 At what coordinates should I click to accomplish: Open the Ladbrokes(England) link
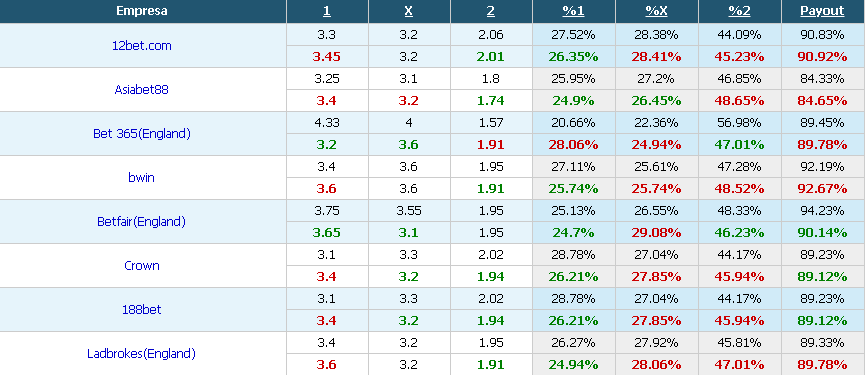coord(142,353)
